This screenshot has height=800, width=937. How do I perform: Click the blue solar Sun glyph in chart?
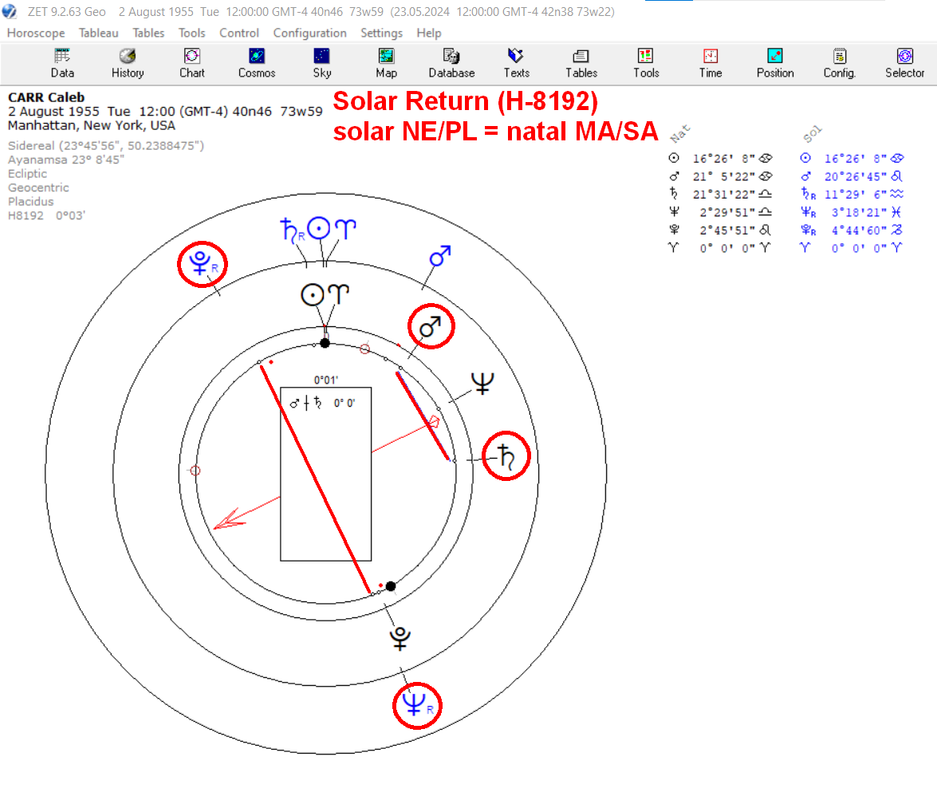tap(319, 229)
